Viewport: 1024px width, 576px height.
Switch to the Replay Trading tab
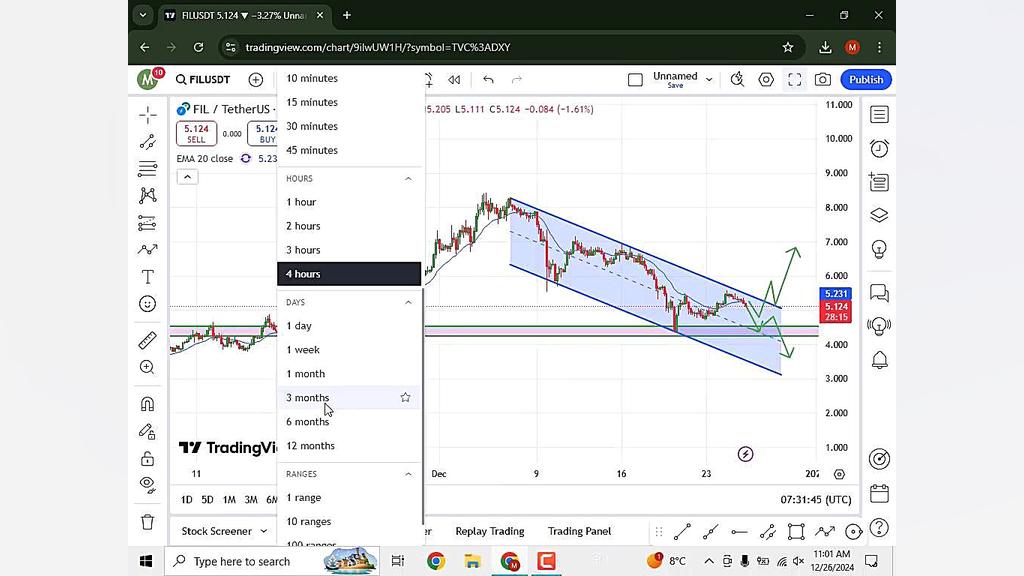(x=490, y=531)
